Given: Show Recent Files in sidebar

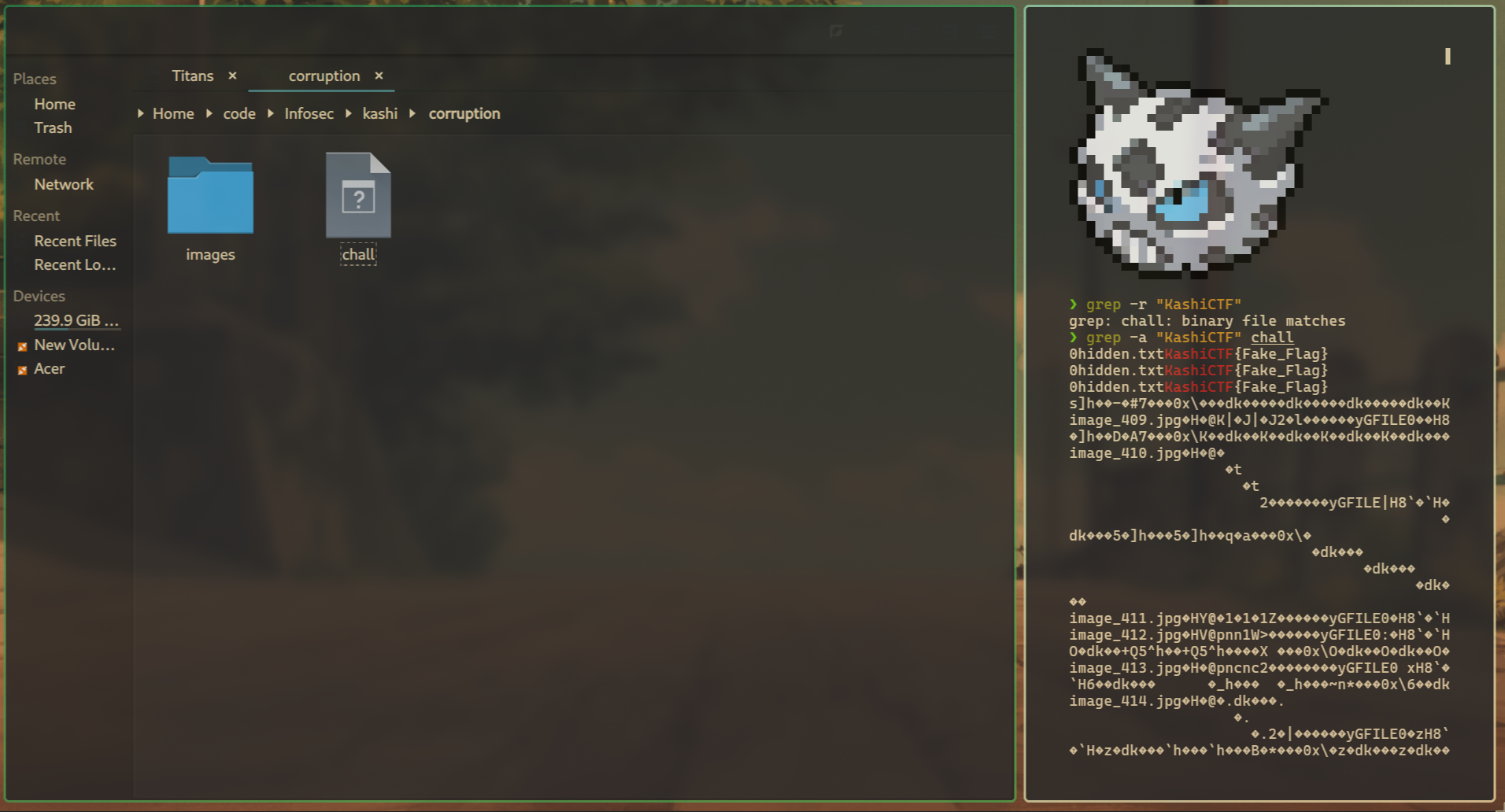Looking at the screenshot, I should click(75, 241).
